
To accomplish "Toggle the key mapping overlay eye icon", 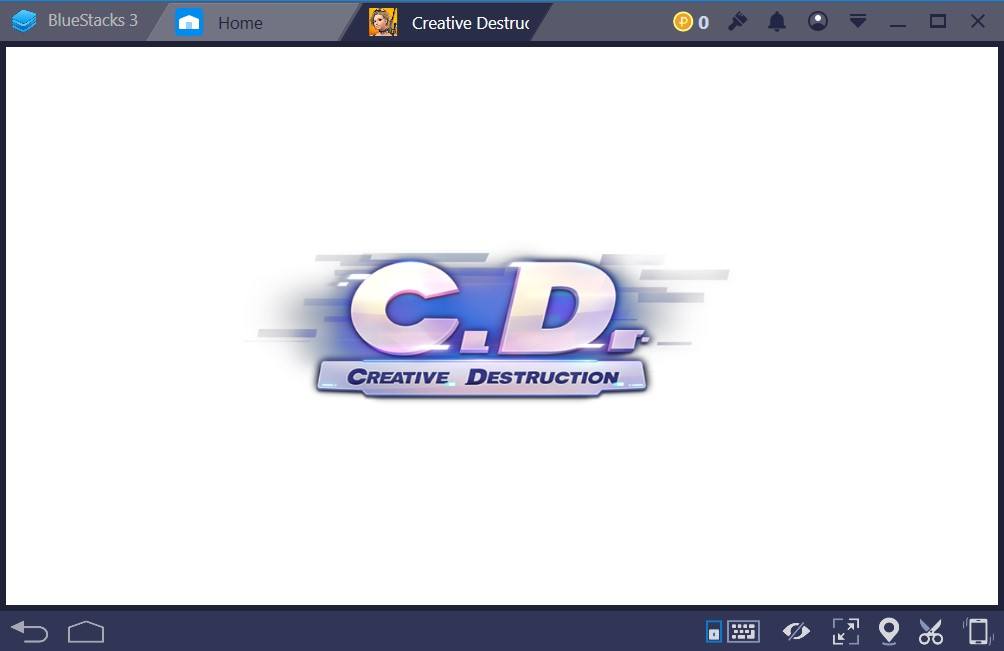I will pos(796,632).
